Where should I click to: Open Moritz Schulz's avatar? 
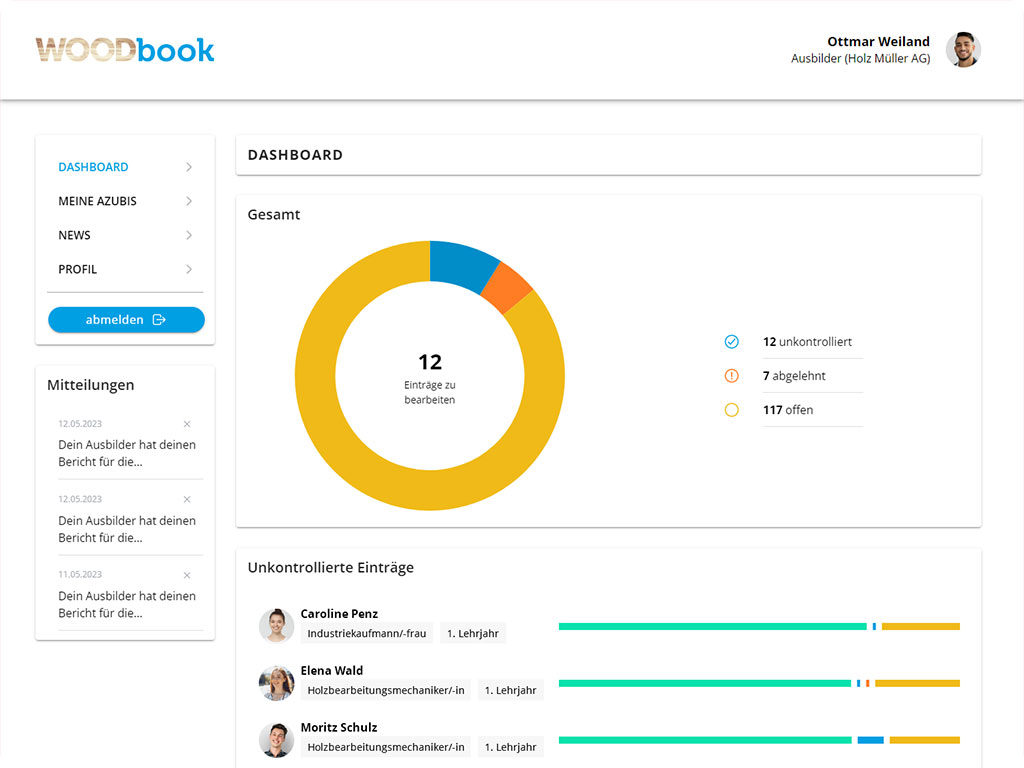click(276, 739)
